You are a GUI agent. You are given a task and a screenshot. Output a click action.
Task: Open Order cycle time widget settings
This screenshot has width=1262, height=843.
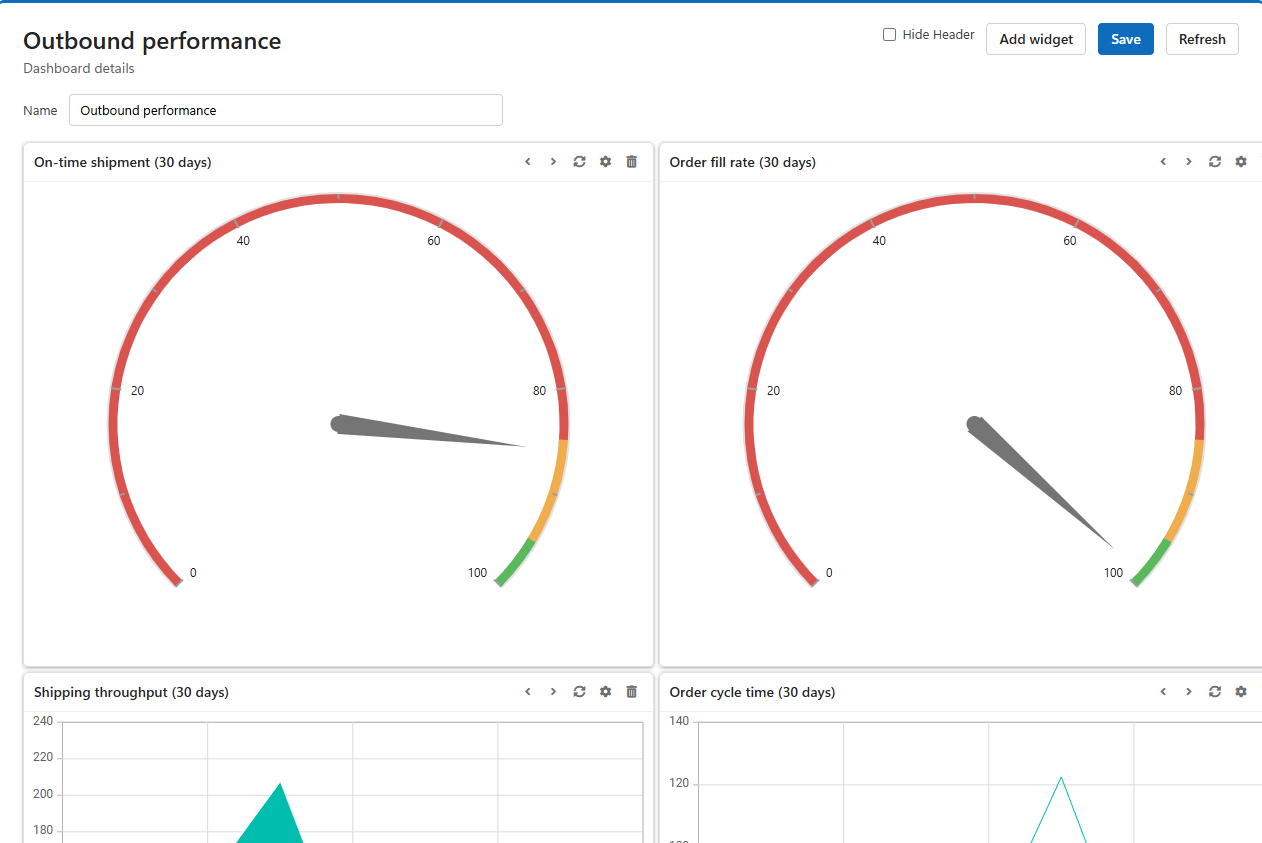pyautogui.click(x=1241, y=692)
